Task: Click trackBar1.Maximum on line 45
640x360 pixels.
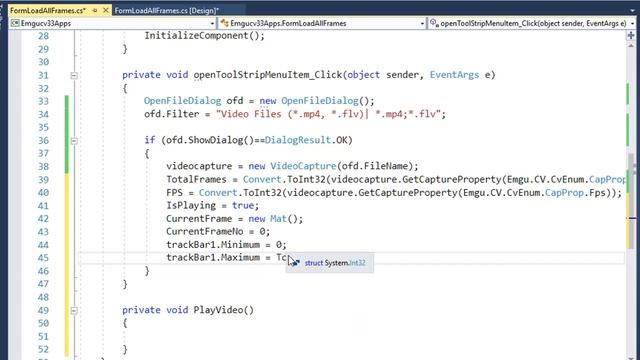Action: [213, 258]
